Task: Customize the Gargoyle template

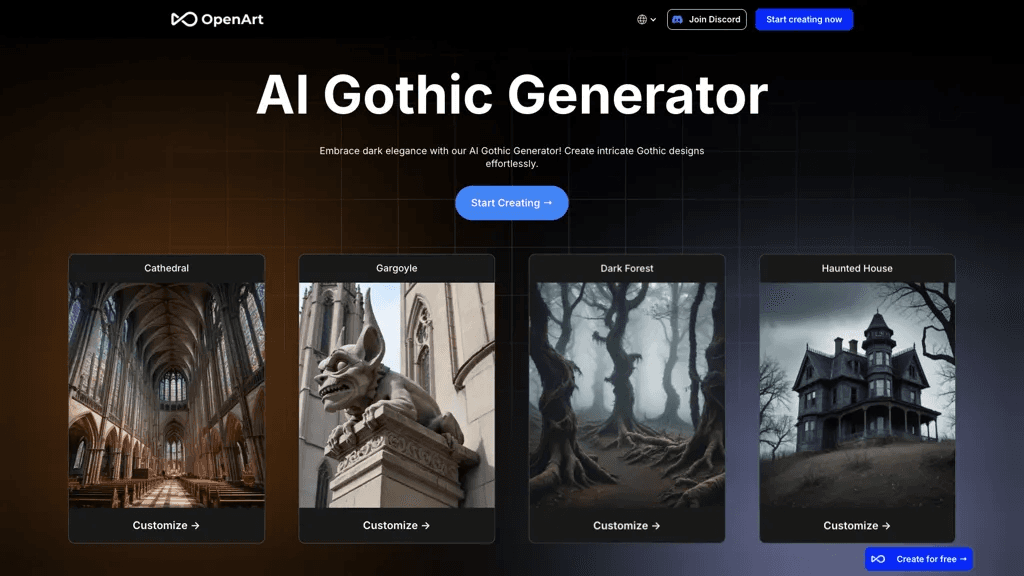Action: 396,525
